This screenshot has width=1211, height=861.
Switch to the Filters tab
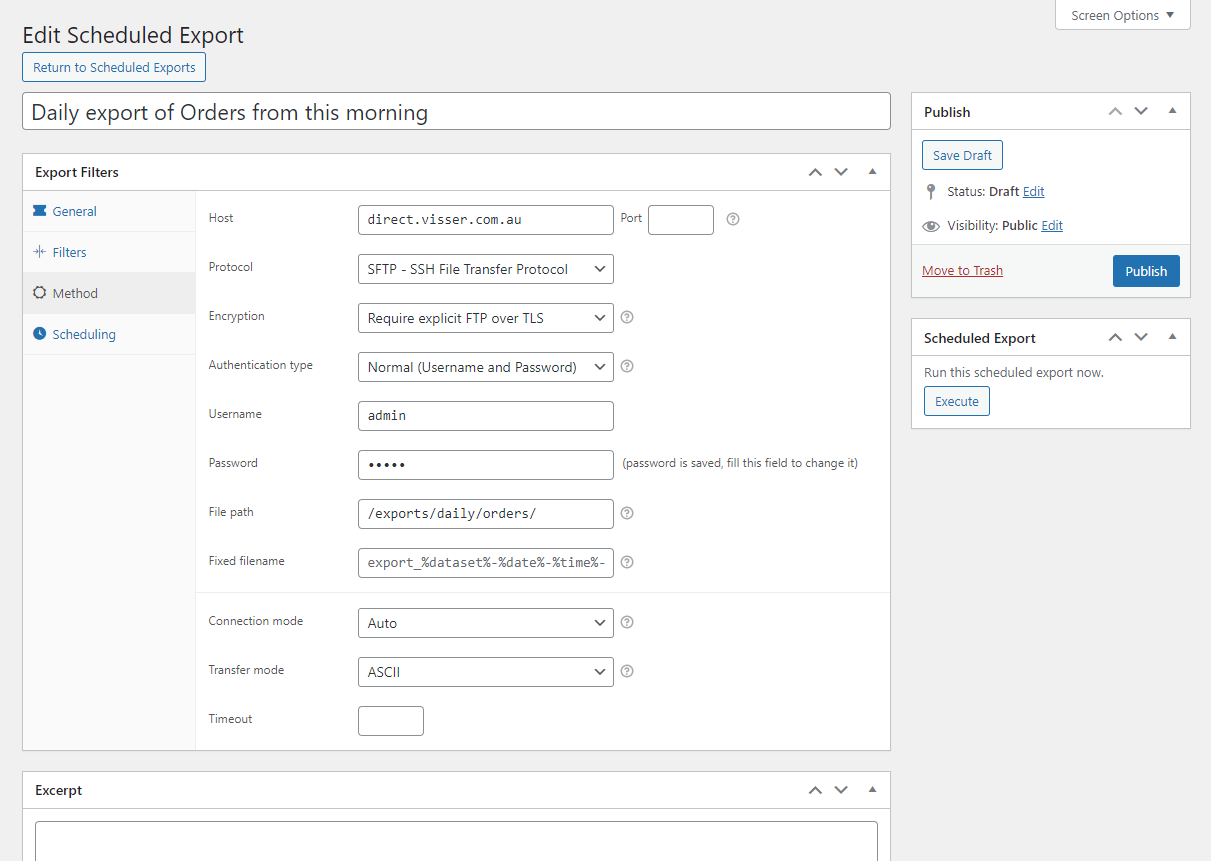109,252
